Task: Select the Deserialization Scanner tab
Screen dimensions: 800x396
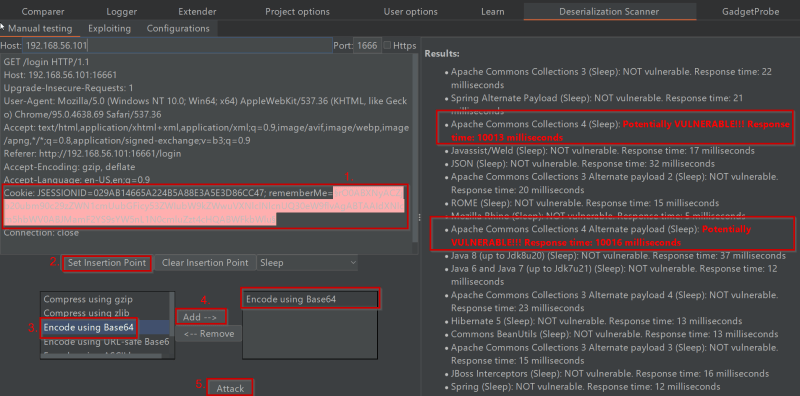Action: pos(609,11)
